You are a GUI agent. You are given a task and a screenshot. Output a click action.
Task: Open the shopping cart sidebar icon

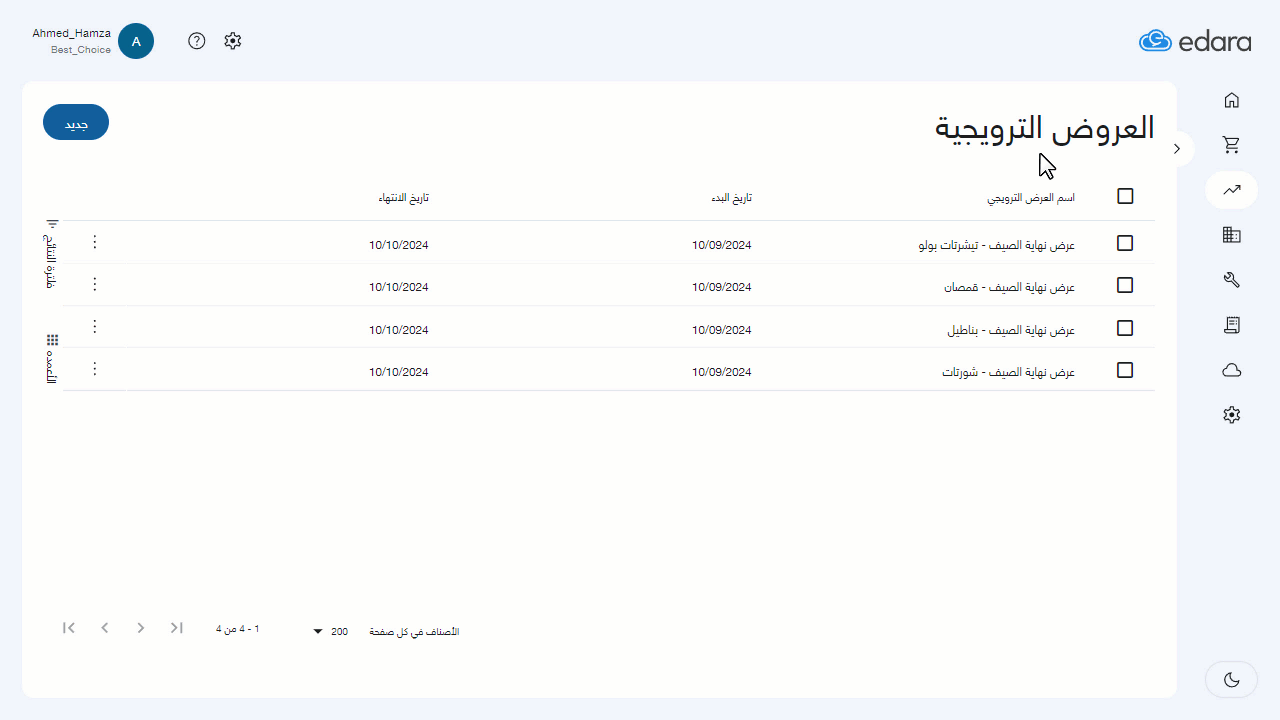pyautogui.click(x=1232, y=145)
